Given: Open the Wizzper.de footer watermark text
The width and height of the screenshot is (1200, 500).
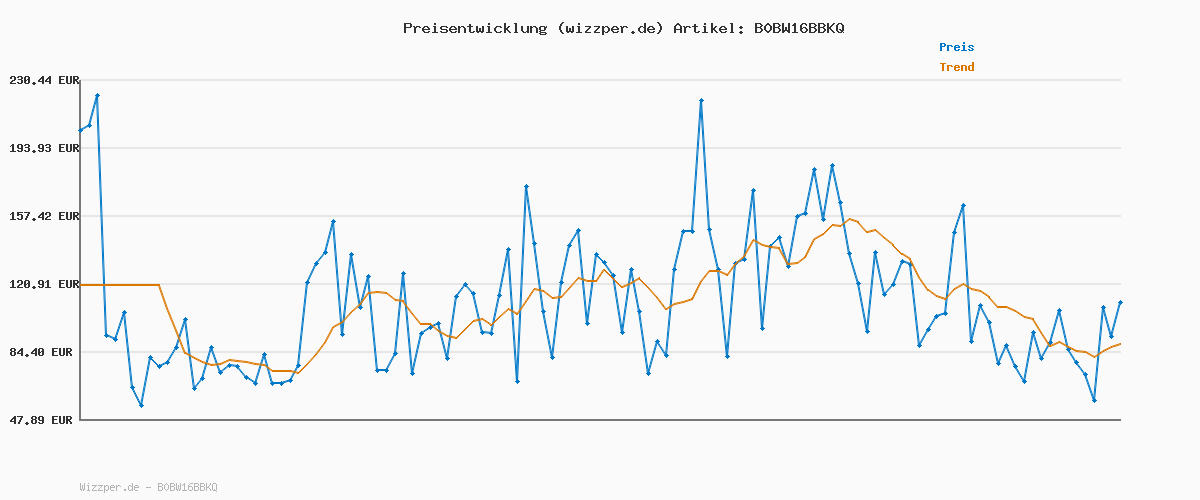Looking at the screenshot, I should click(x=148, y=487).
